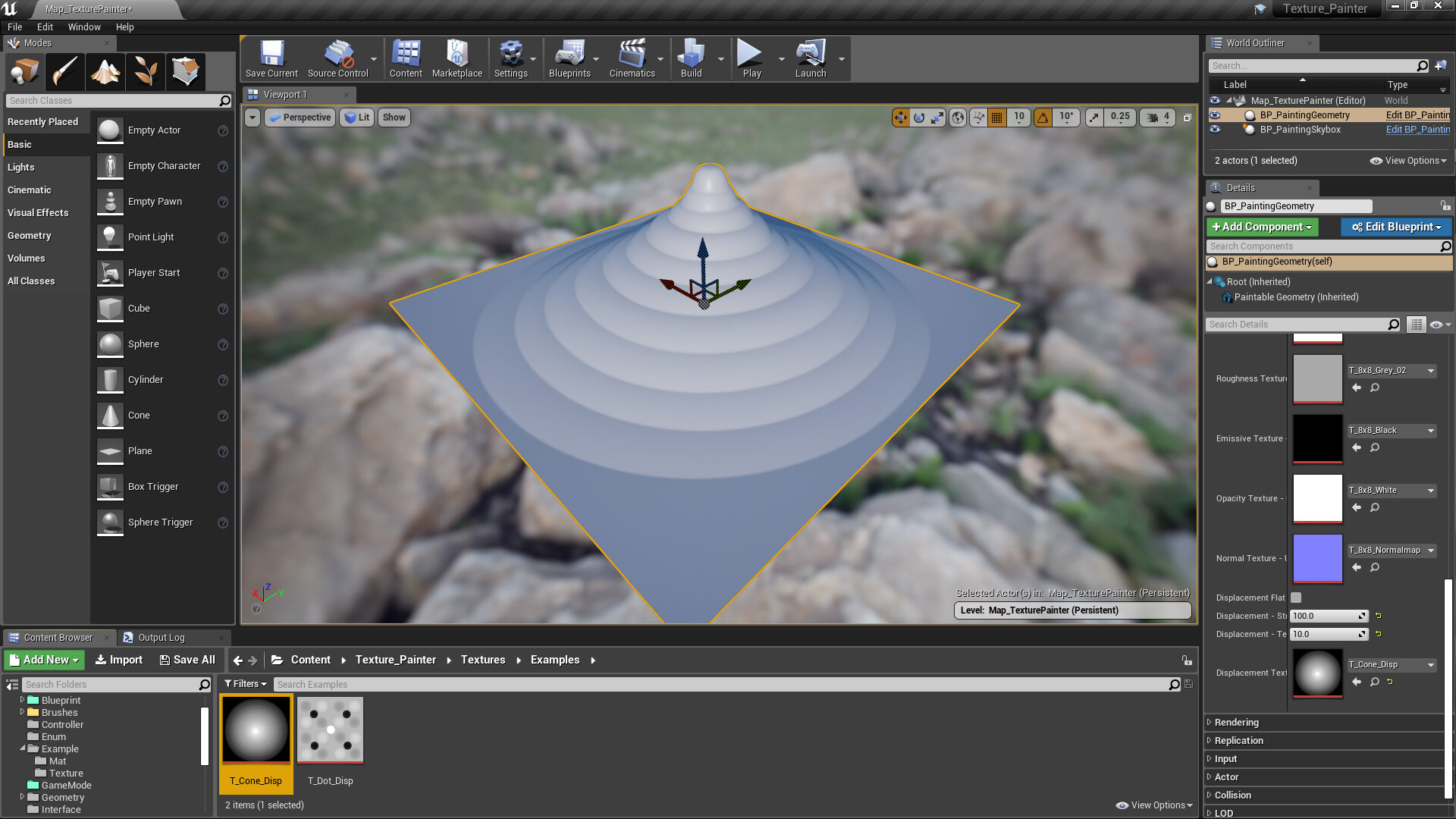
Task: Reset Displacement Texture to default
Action: (x=1390, y=682)
